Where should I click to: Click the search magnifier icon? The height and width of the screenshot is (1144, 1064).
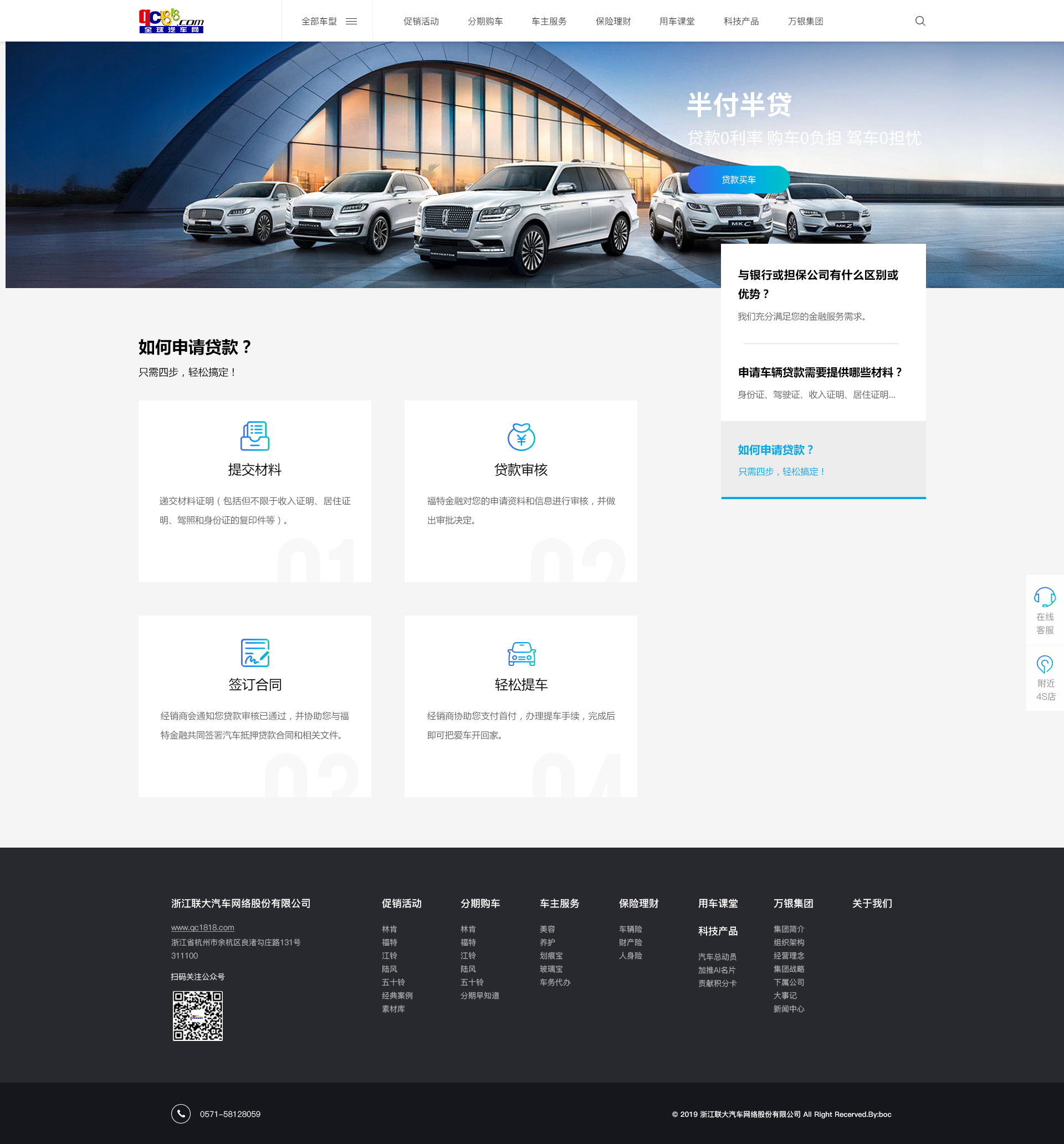tap(919, 21)
